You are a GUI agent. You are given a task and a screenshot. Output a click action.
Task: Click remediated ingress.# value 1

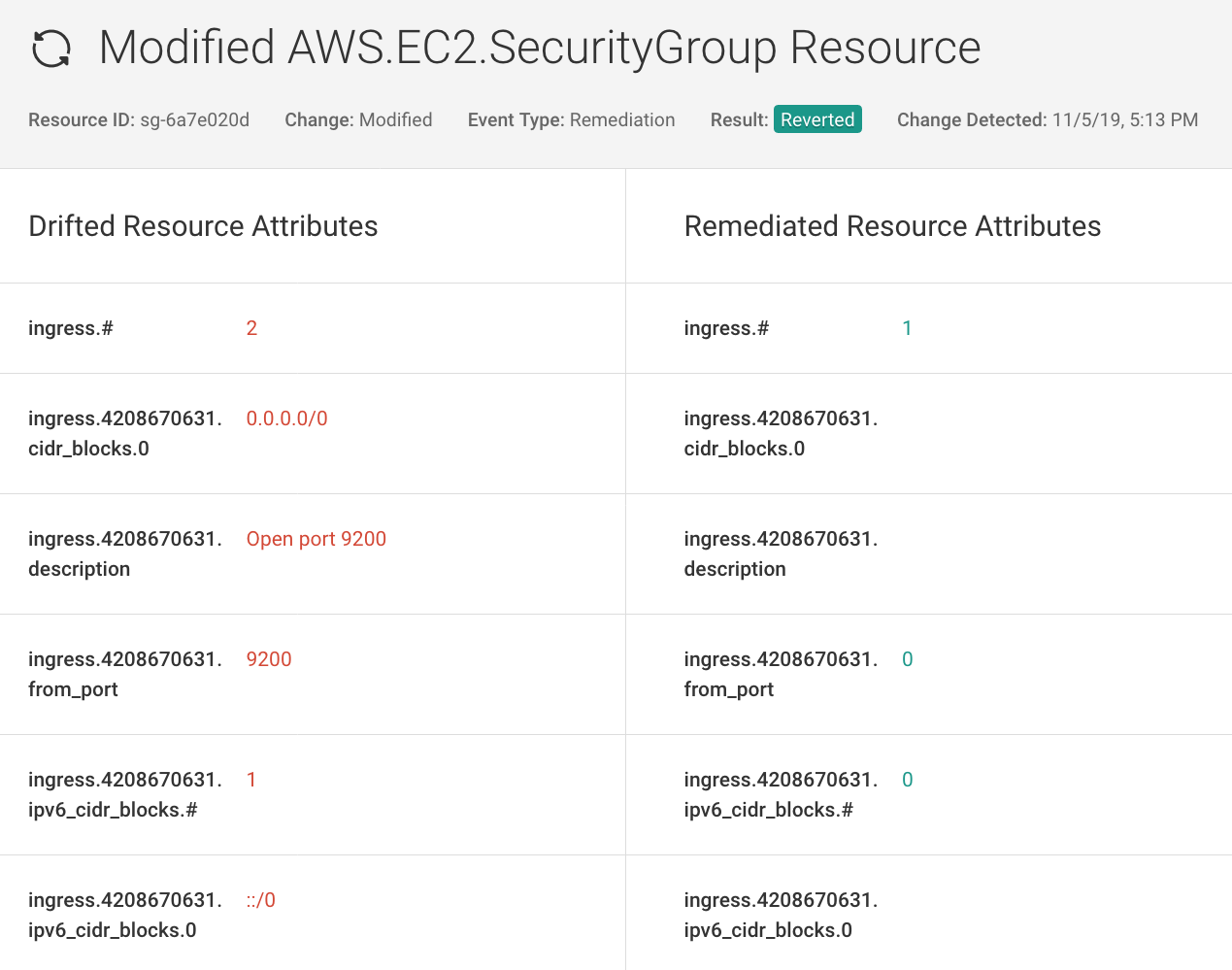coord(907,328)
